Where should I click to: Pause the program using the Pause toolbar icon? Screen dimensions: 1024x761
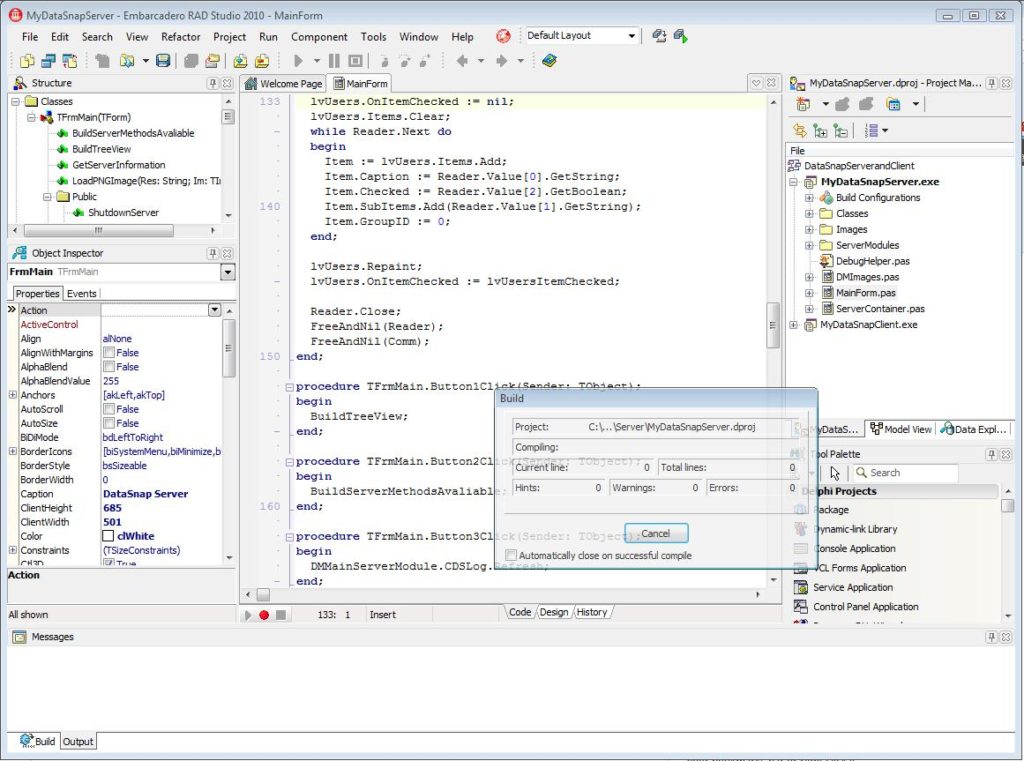click(x=333, y=60)
